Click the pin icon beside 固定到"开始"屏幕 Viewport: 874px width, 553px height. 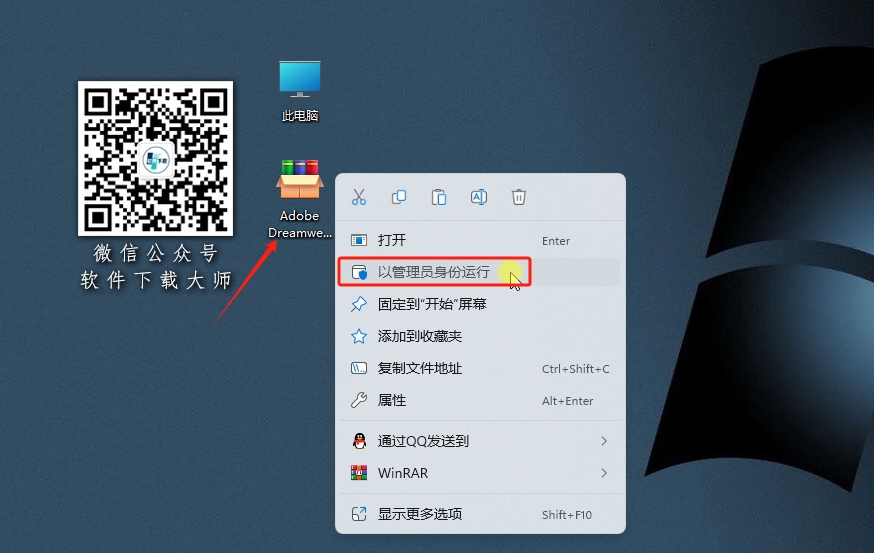pyautogui.click(x=359, y=304)
